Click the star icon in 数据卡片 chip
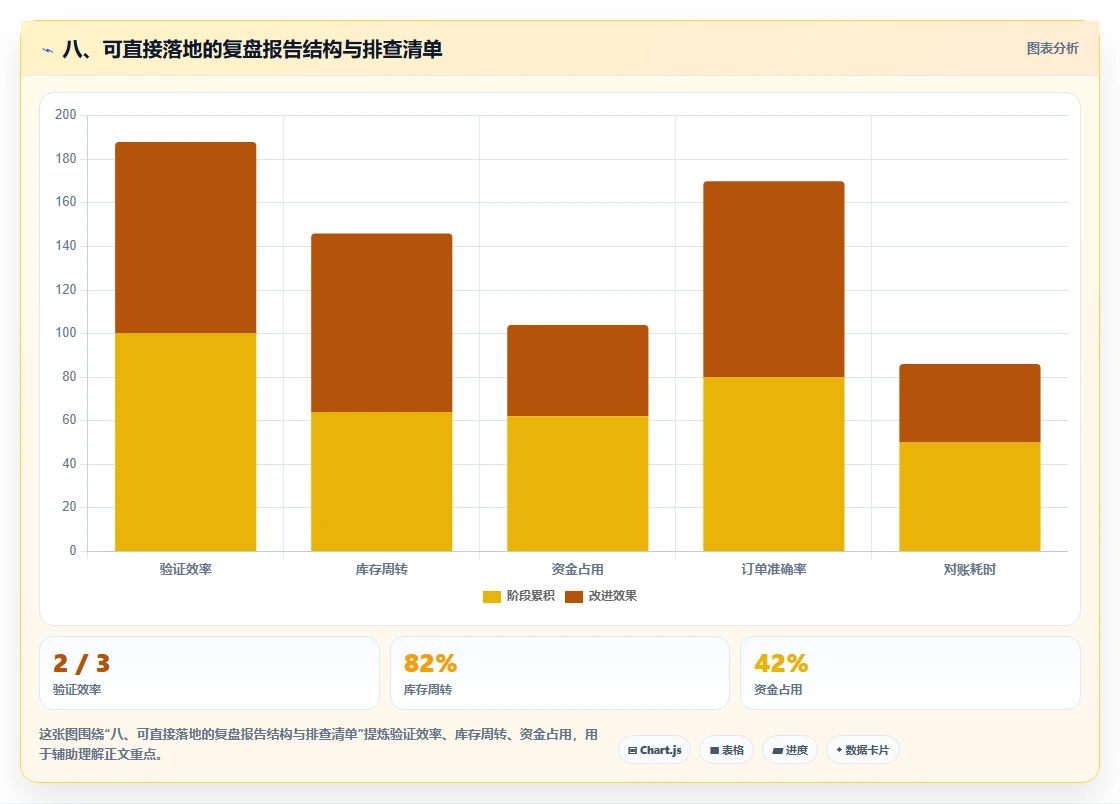This screenshot has width=1120, height=804. point(839,750)
